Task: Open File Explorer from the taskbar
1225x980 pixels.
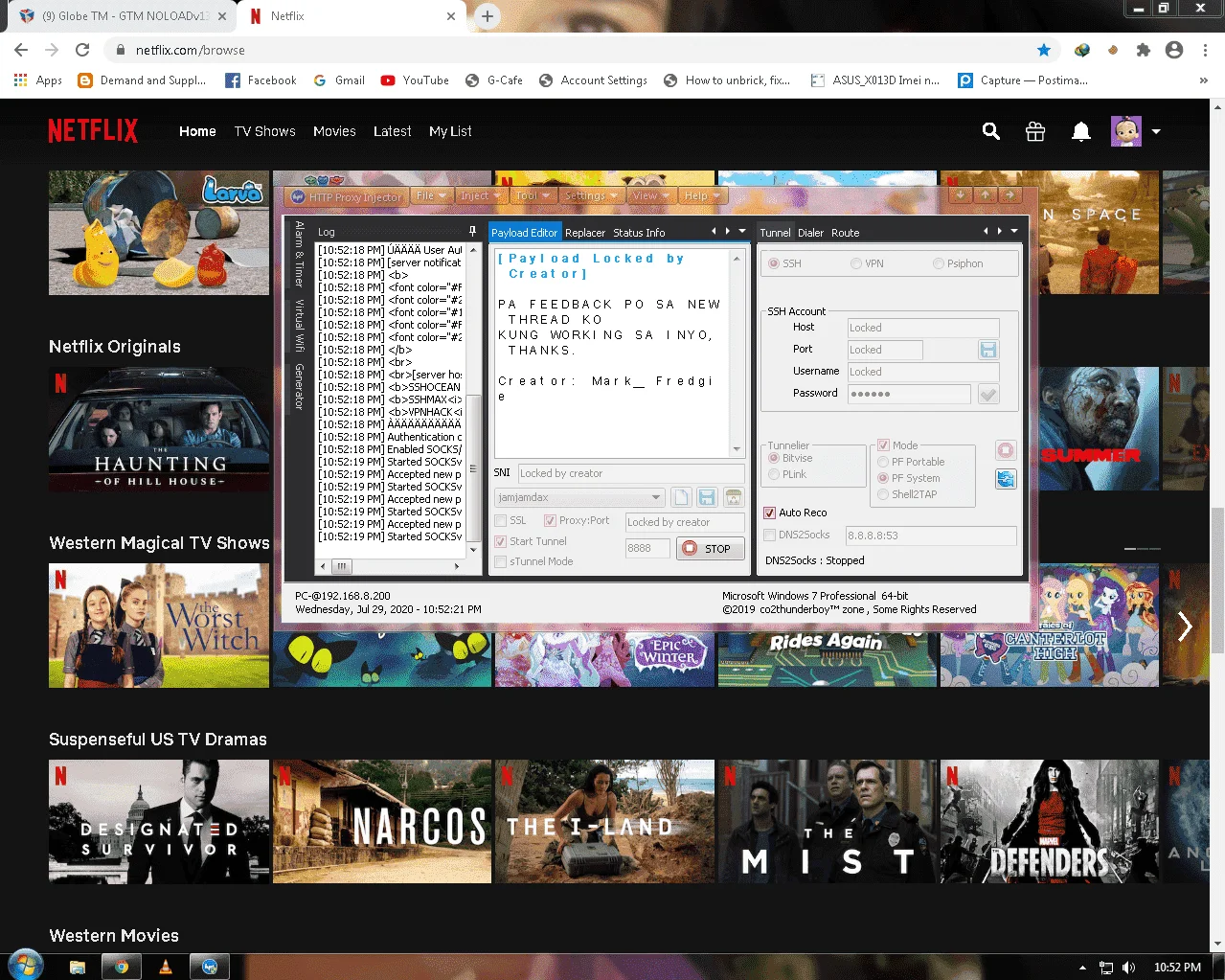Action: pos(78,967)
